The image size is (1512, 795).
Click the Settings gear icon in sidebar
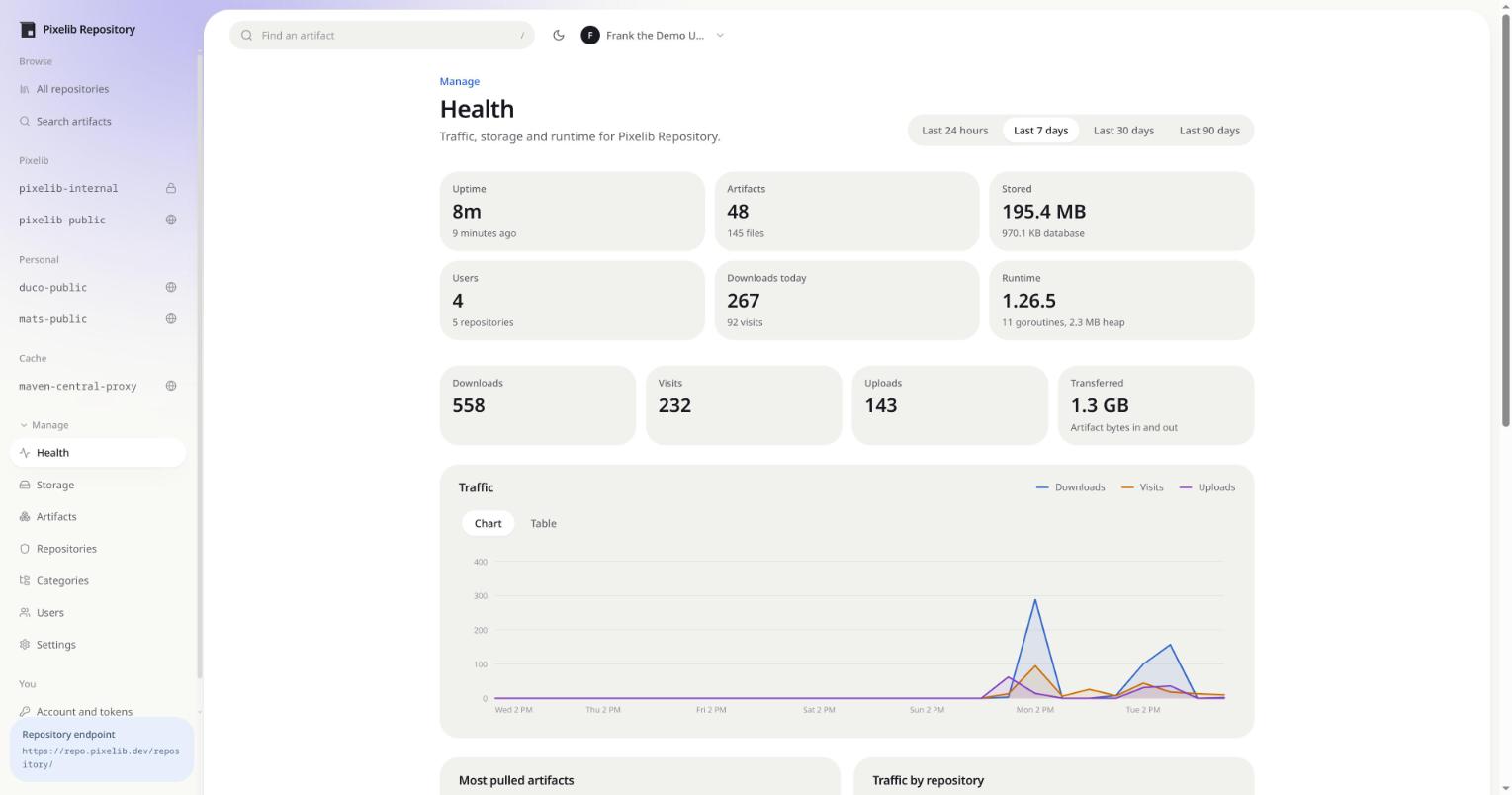coord(25,645)
